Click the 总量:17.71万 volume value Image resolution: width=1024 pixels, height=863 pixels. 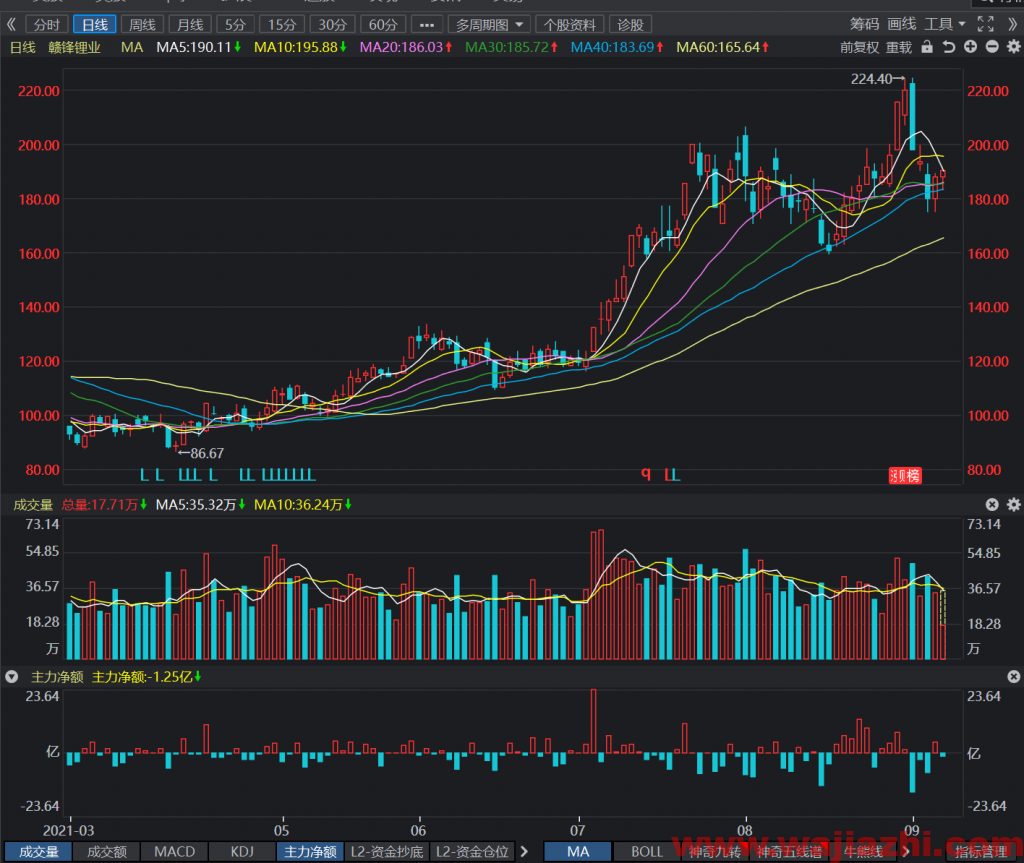(x=104, y=504)
